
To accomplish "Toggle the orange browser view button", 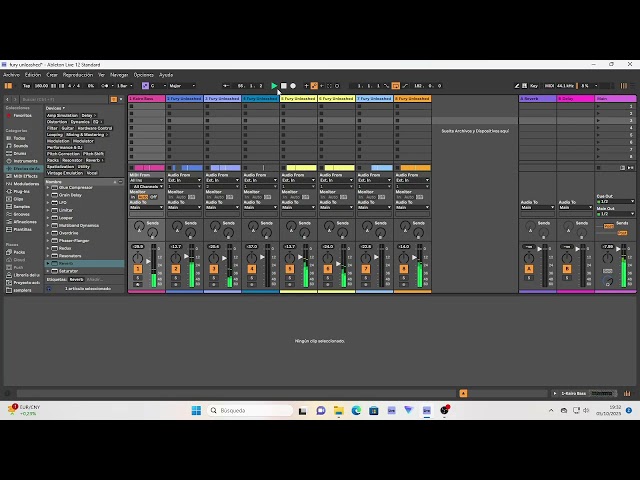I will tap(8, 86).
